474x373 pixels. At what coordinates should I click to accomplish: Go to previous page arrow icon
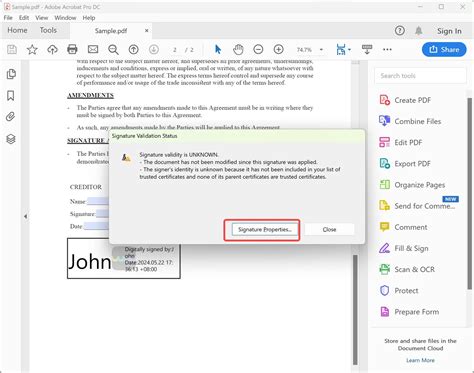click(x=134, y=50)
